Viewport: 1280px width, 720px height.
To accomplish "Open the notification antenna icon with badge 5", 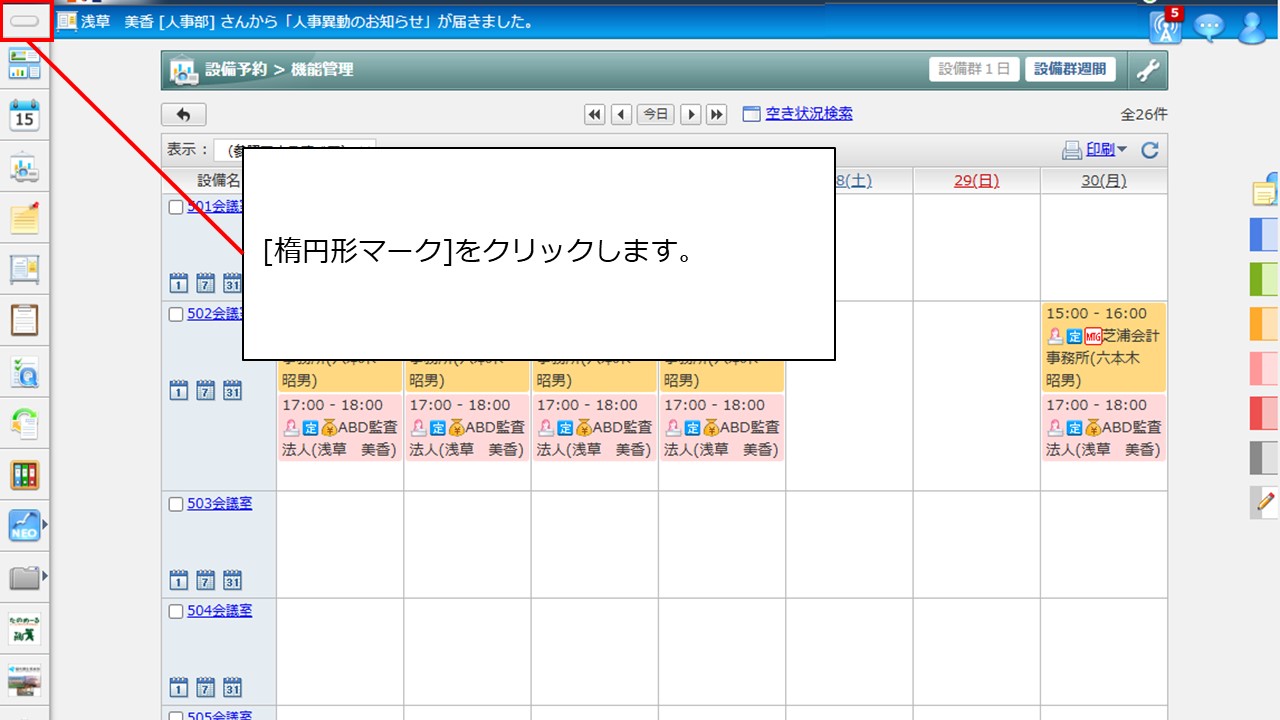I will click(1165, 26).
